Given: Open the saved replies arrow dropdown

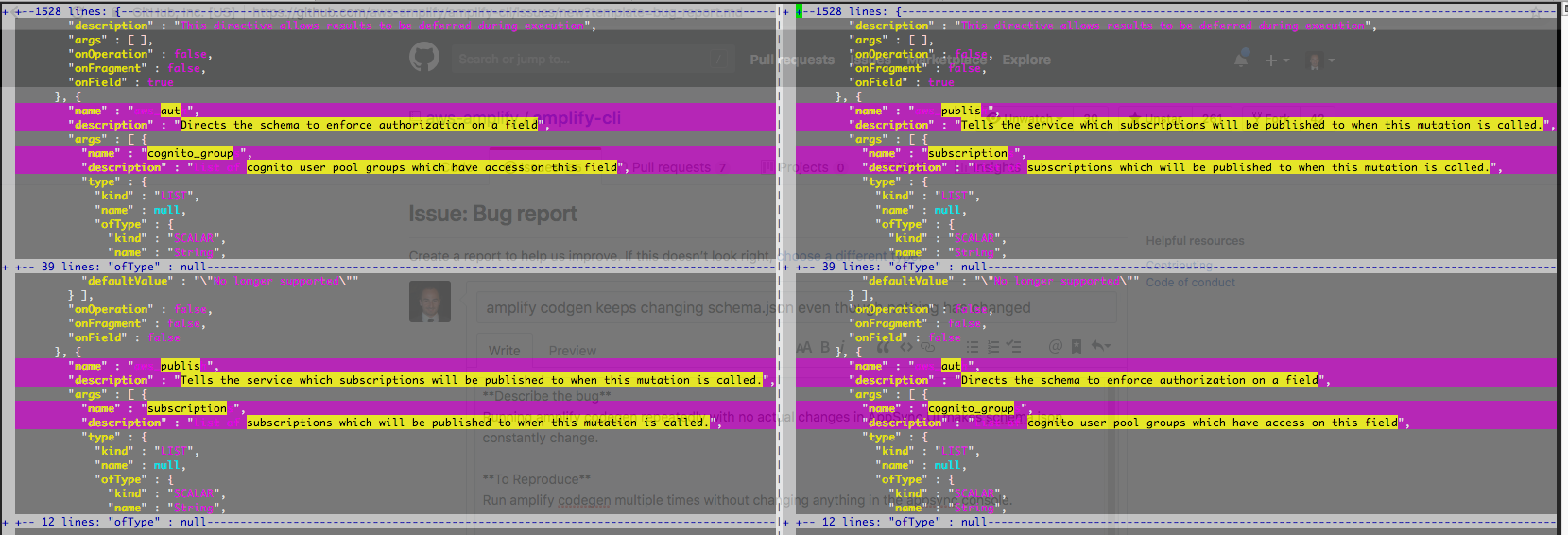Looking at the screenshot, I should tap(1101, 346).
